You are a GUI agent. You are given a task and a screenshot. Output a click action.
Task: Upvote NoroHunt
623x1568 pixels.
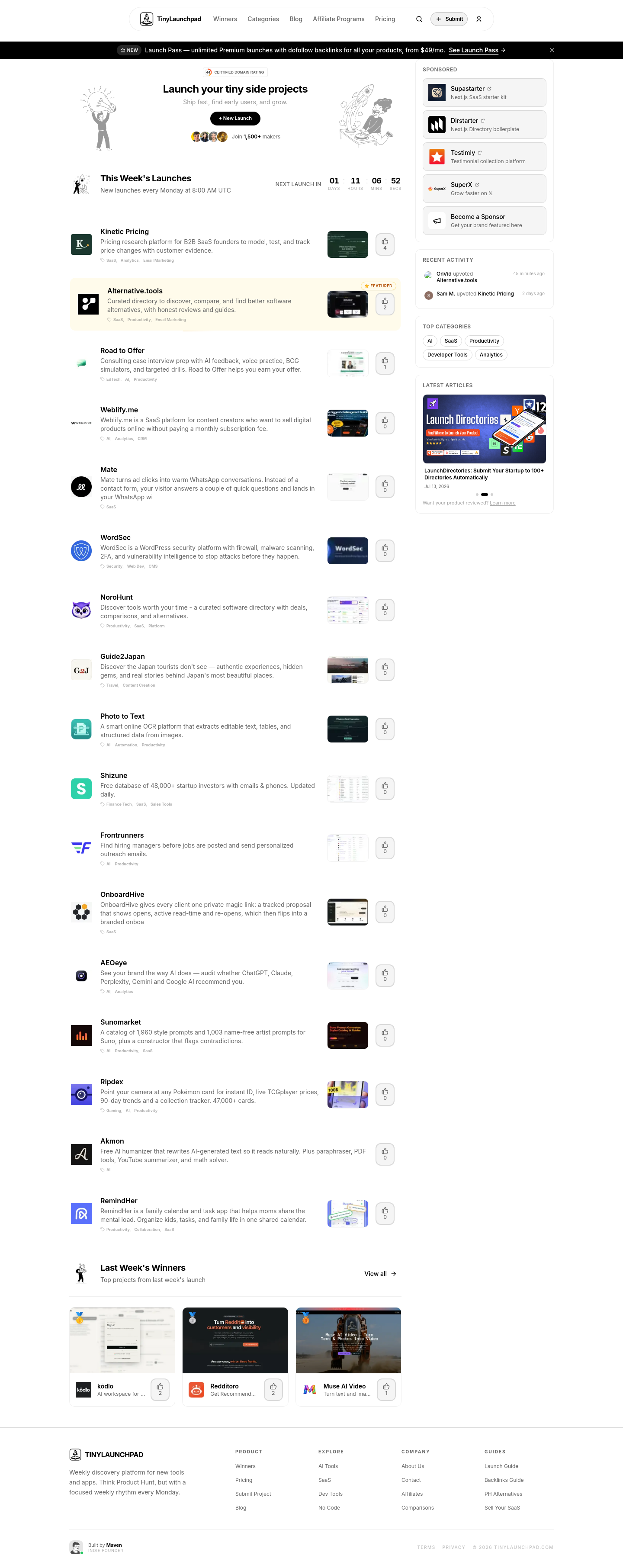[385, 610]
